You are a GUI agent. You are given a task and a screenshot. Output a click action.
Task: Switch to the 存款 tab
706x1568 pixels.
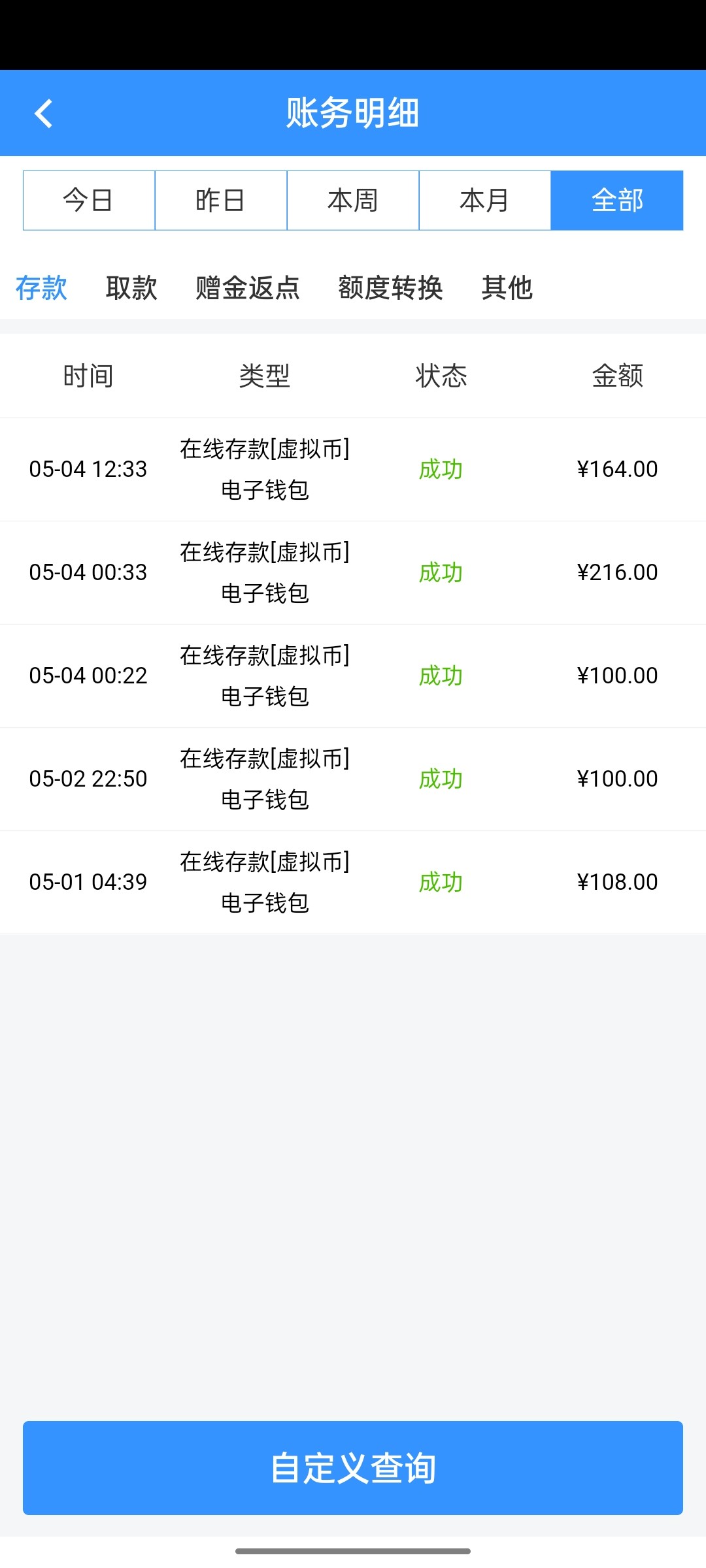41,288
